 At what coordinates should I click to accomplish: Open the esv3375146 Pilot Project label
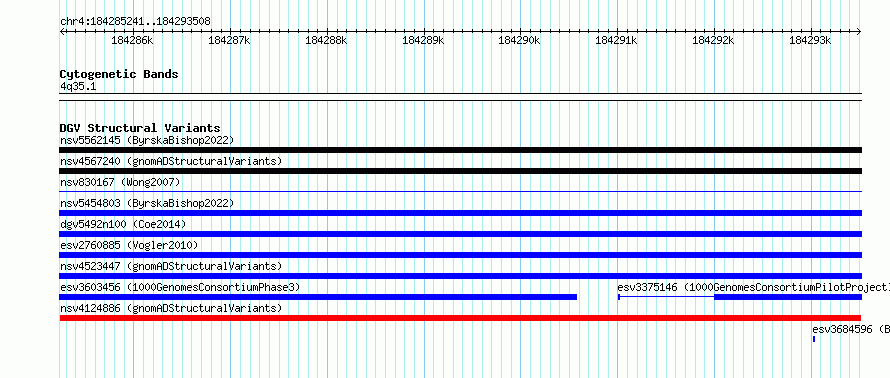pyautogui.click(x=753, y=287)
